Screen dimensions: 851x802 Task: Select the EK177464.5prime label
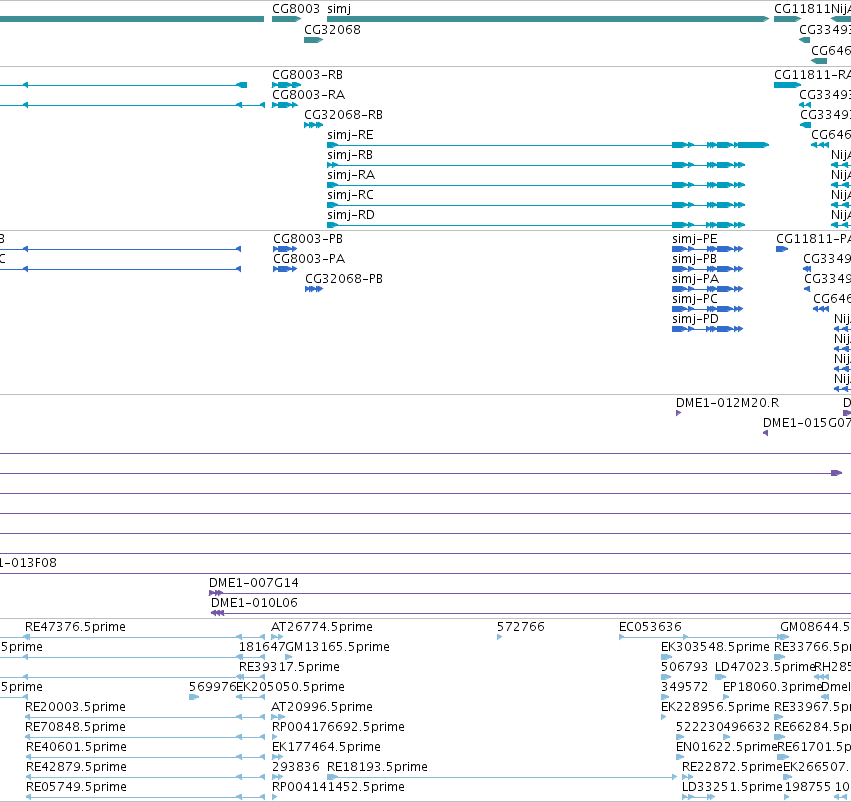(326, 747)
